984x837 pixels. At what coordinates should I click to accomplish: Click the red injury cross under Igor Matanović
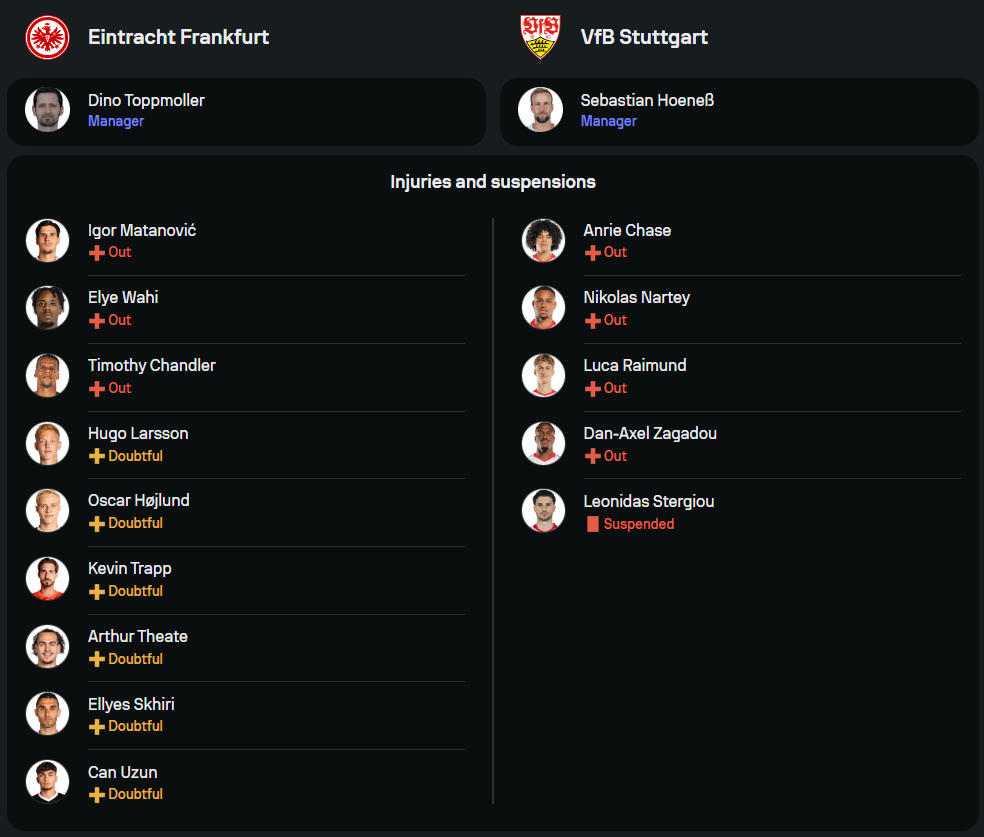coord(97,253)
